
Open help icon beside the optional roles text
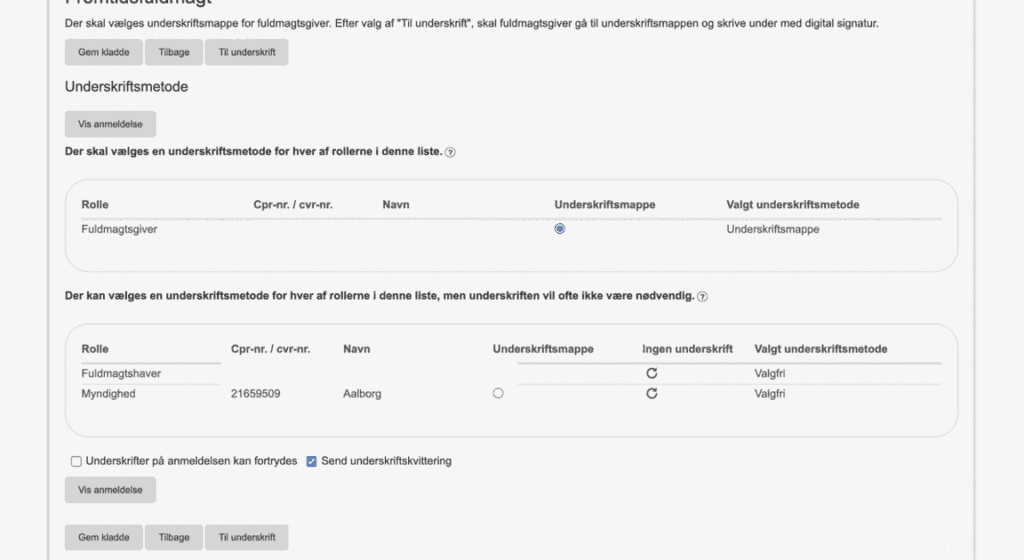[x=702, y=296]
